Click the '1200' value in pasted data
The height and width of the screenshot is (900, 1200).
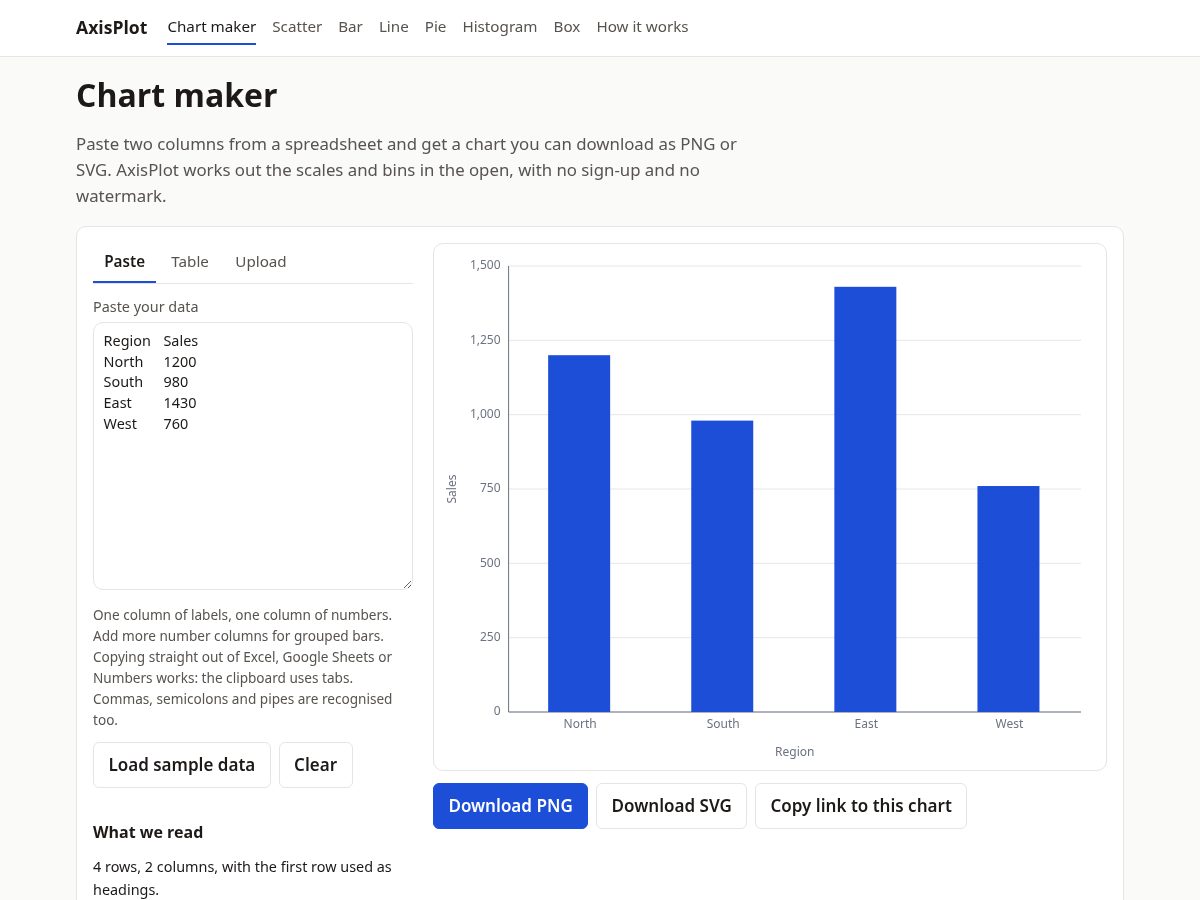click(180, 362)
